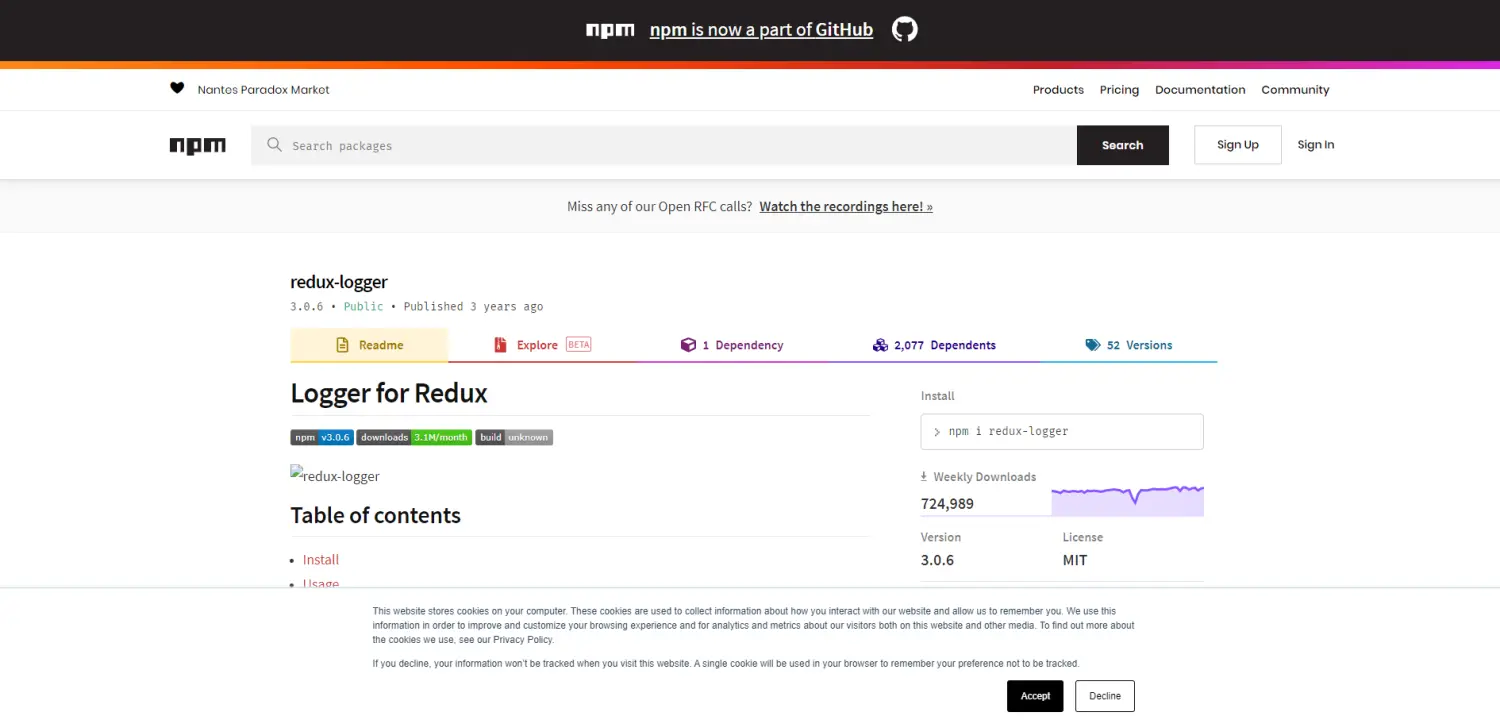1500x720 pixels.
Task: Click the npm logo in top banner
Action: 610,30
